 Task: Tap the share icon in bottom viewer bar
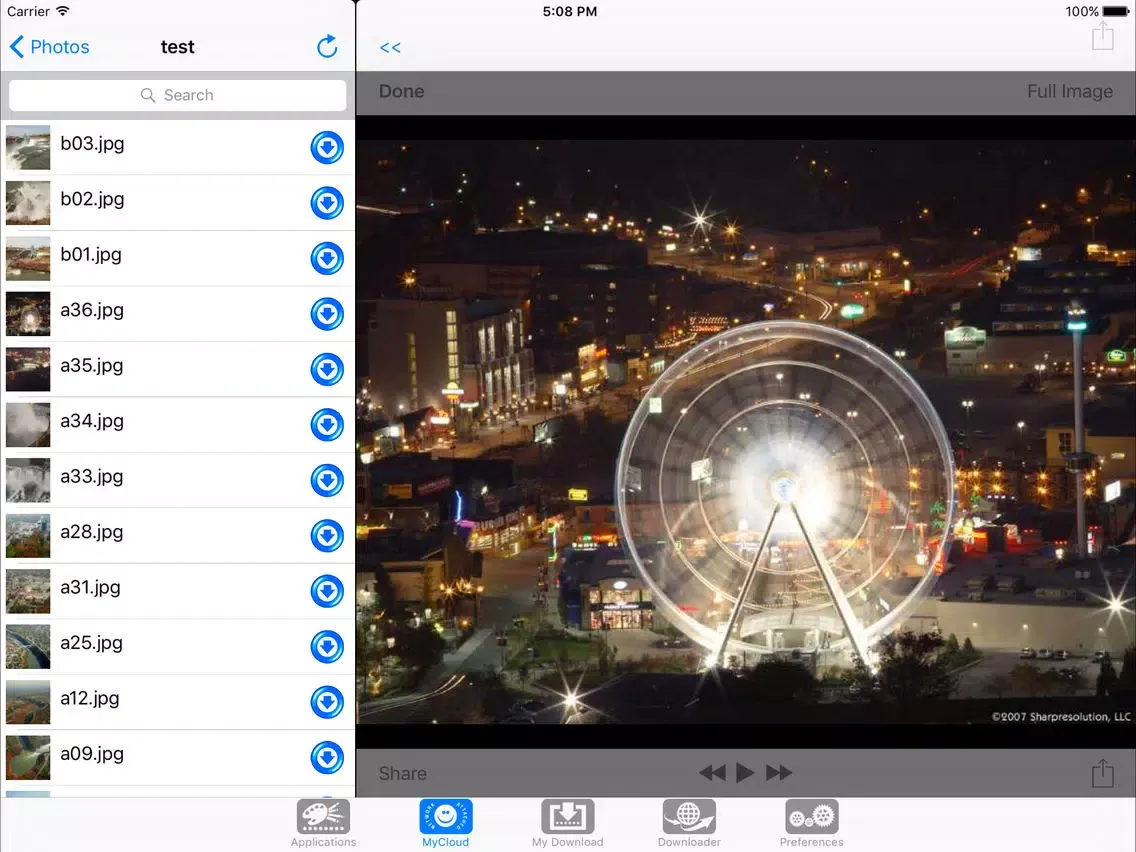point(1102,773)
